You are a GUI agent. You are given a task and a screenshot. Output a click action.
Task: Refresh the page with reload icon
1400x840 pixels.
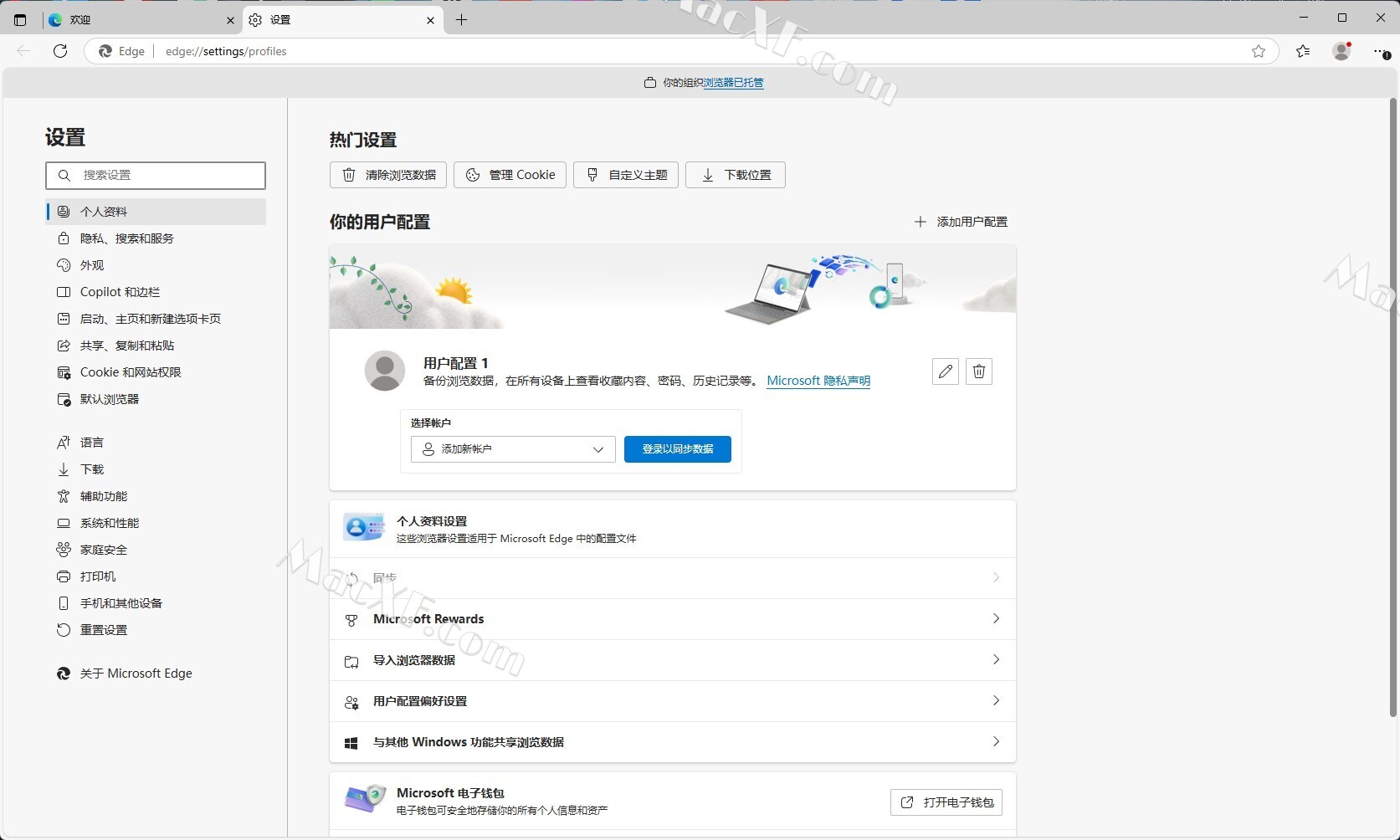pos(60,51)
